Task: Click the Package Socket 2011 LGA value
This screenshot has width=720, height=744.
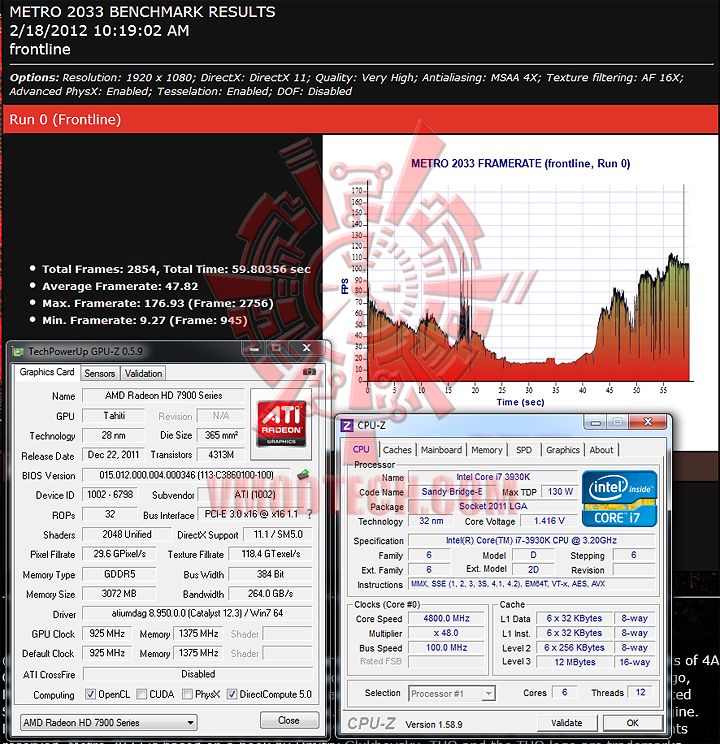Action: [x=493, y=506]
